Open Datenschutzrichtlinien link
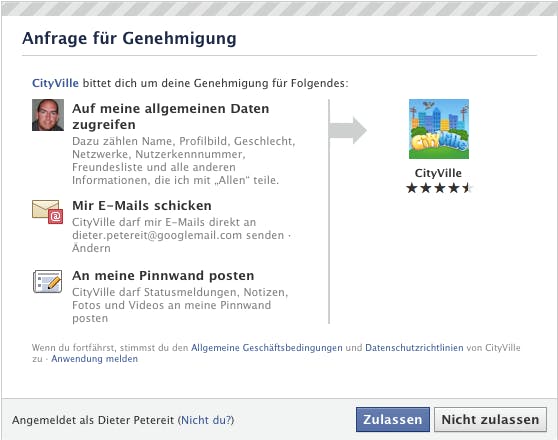This screenshot has width=558, height=440. tap(414, 347)
